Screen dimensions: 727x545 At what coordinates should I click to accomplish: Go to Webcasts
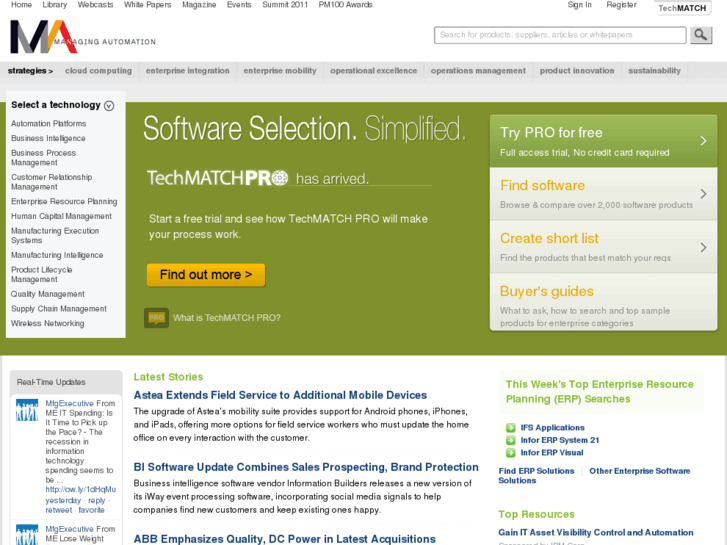(96, 5)
